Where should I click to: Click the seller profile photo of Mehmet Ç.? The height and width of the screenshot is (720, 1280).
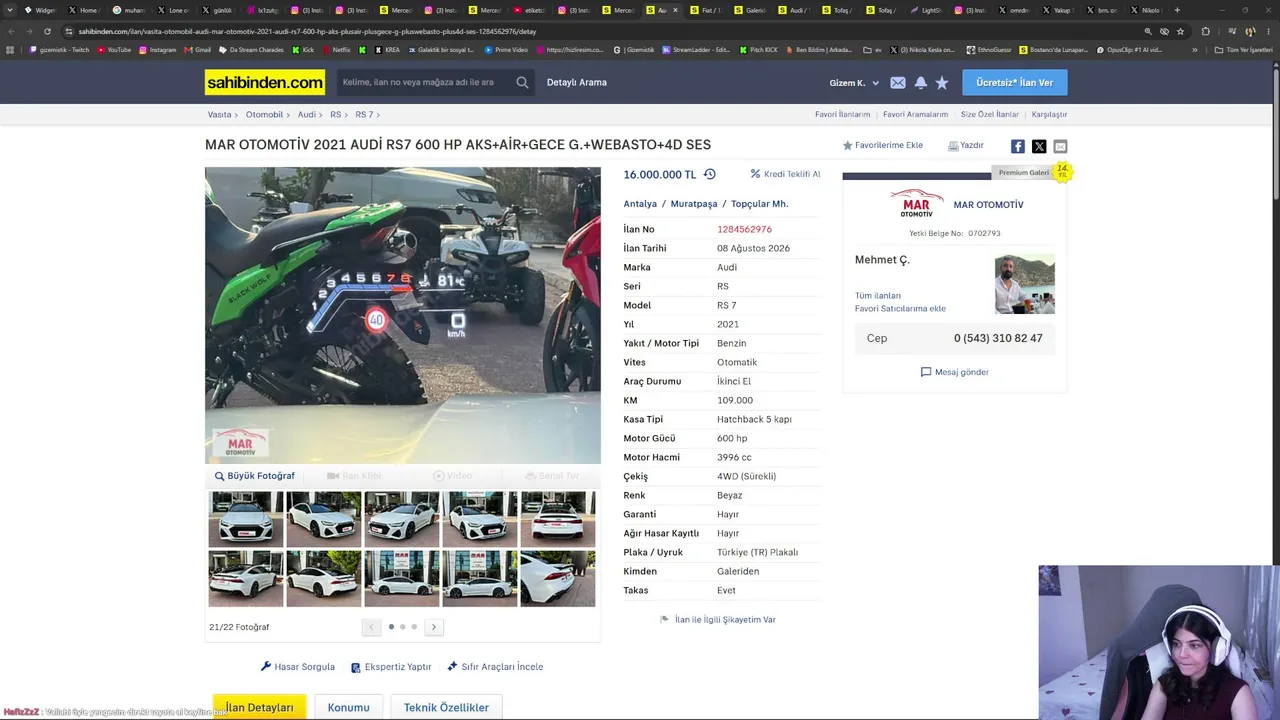(1024, 285)
